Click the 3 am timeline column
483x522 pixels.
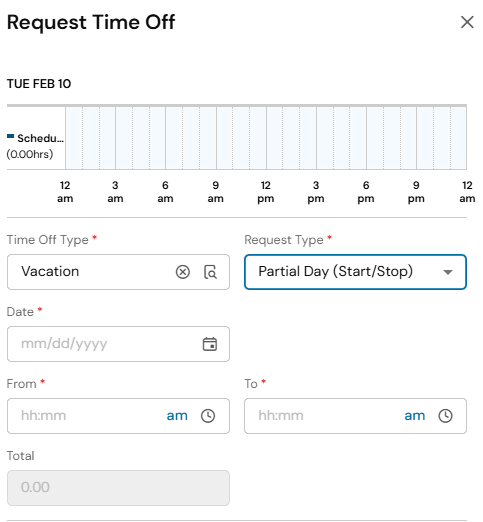point(124,138)
